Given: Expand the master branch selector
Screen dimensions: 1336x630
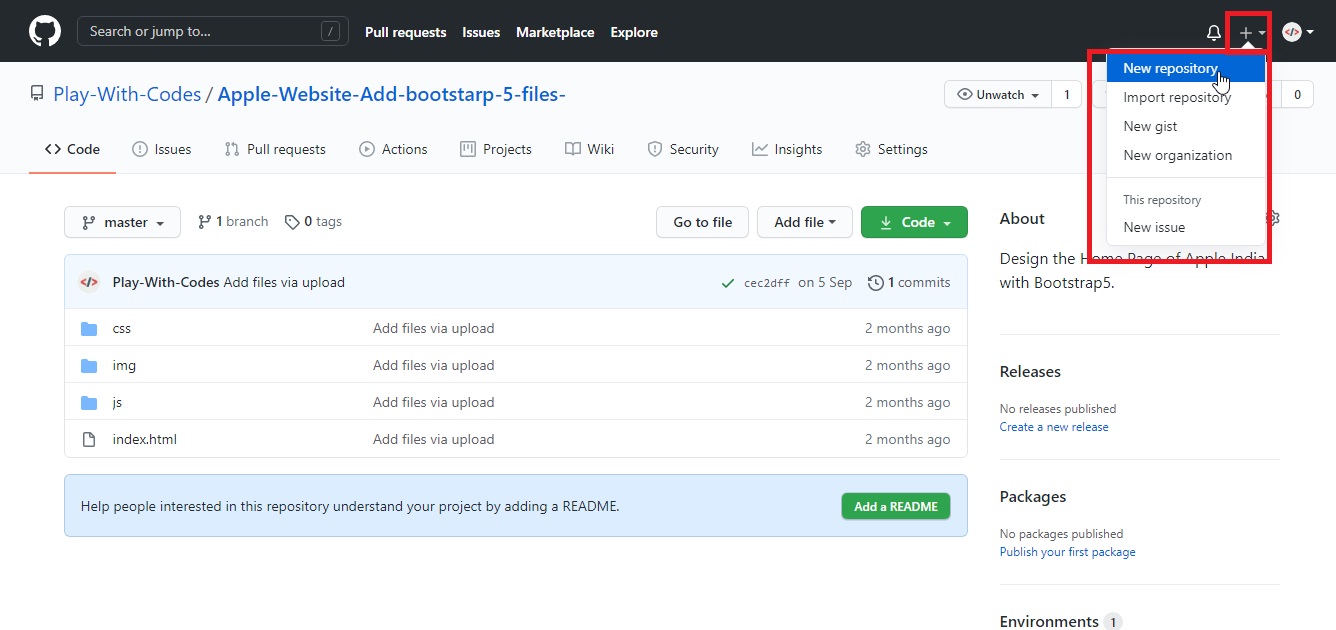Looking at the screenshot, I should click(x=122, y=222).
